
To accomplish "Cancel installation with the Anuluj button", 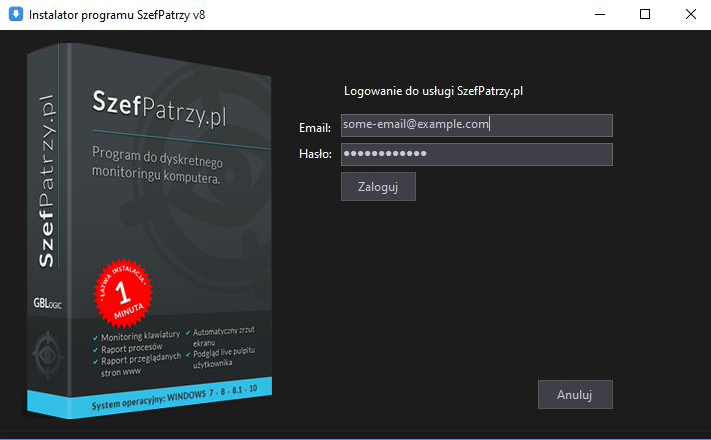I will point(575,395).
